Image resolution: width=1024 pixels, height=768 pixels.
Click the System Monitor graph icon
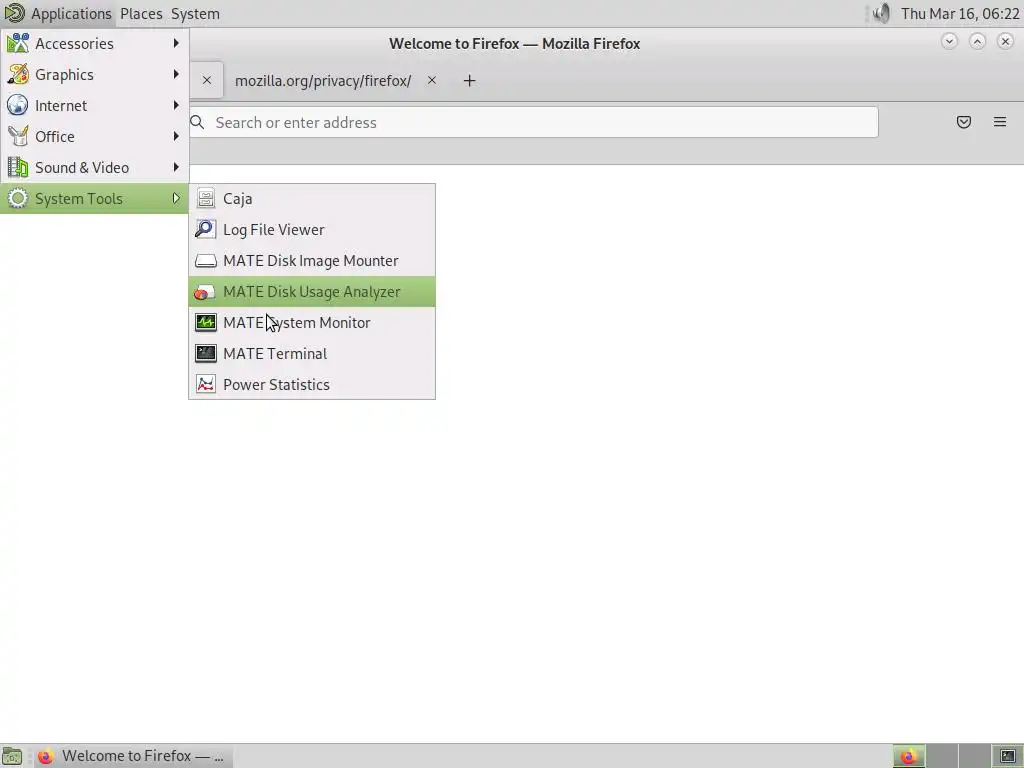206,323
